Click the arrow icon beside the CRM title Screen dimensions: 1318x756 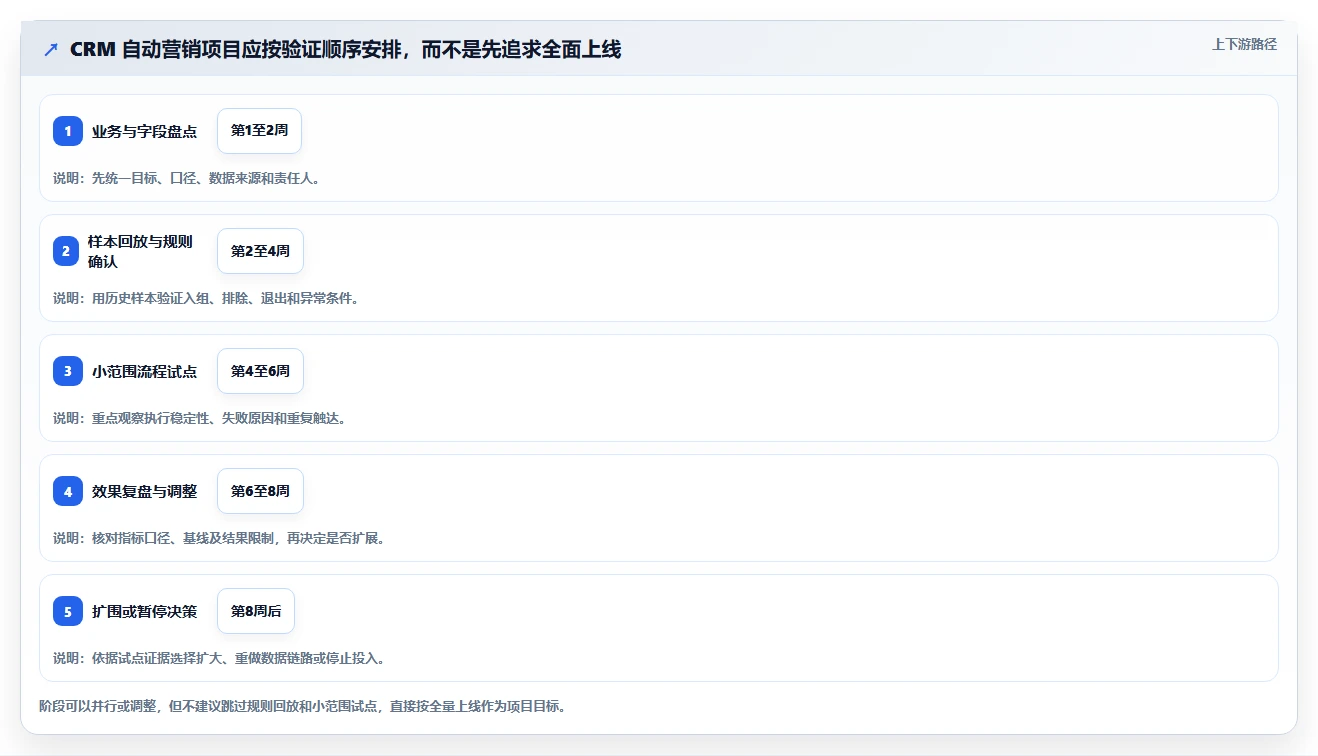tap(51, 50)
